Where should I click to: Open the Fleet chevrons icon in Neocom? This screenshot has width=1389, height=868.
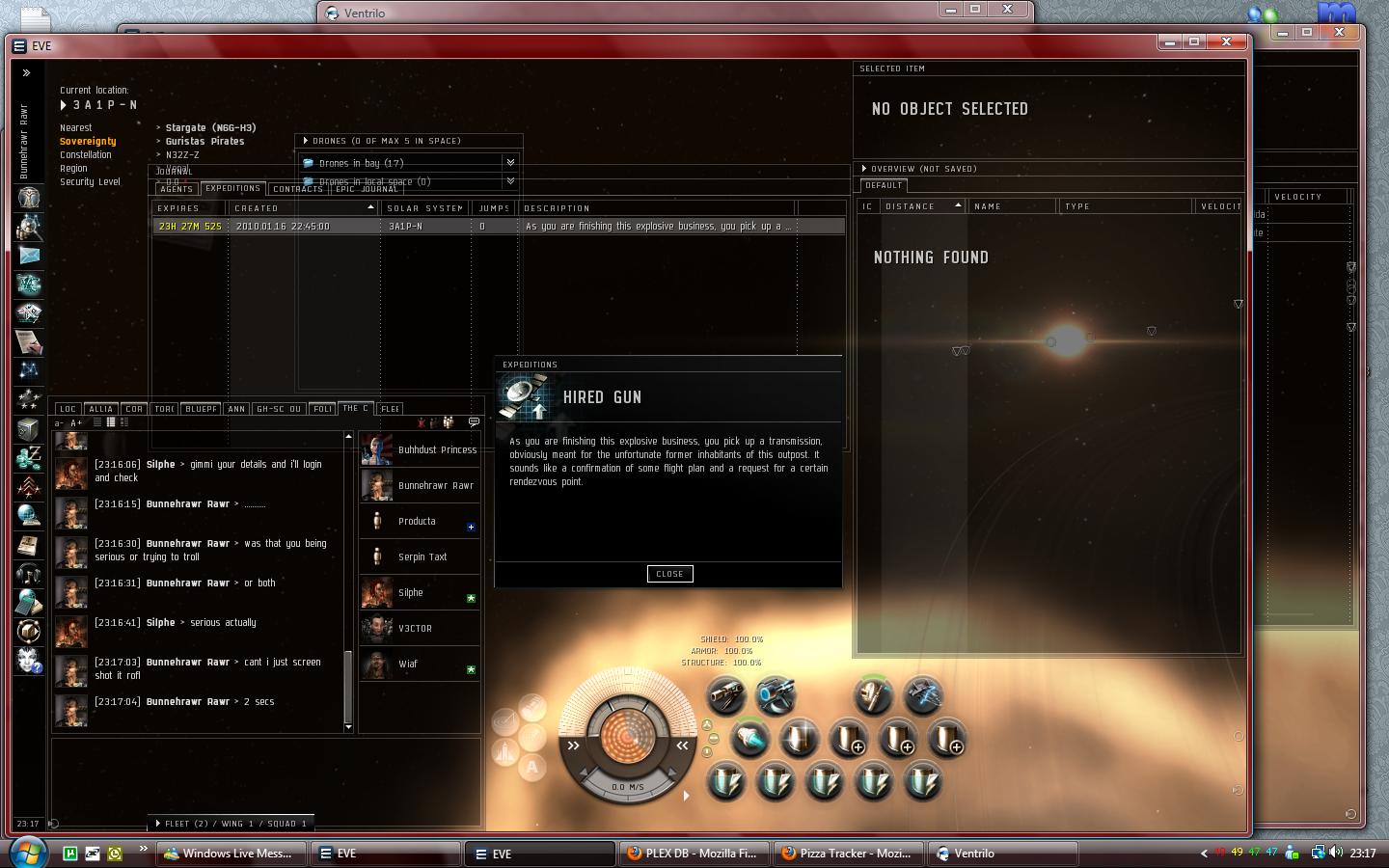[29, 486]
